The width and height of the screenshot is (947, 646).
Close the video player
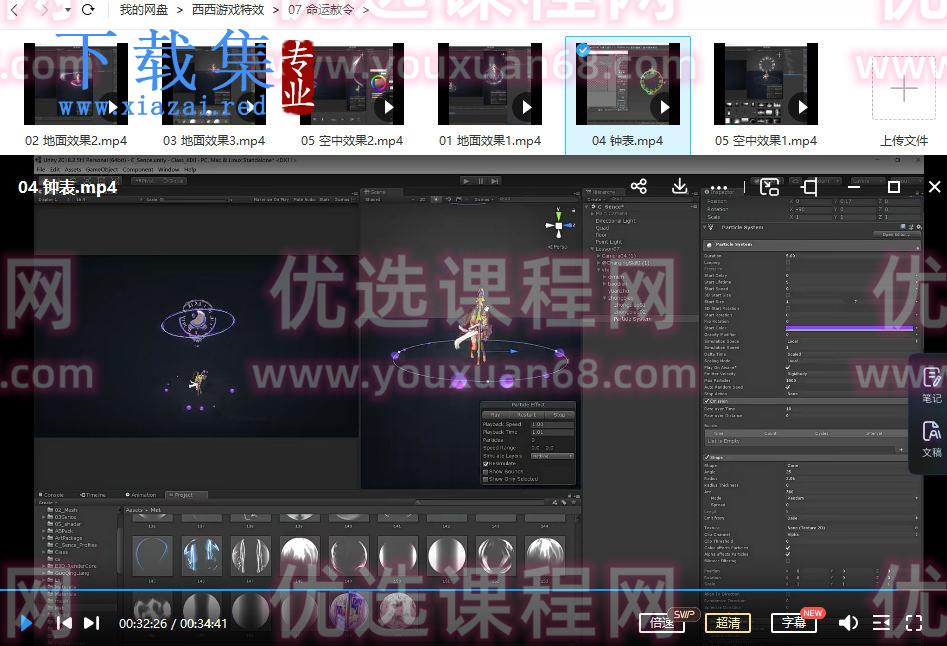click(934, 187)
